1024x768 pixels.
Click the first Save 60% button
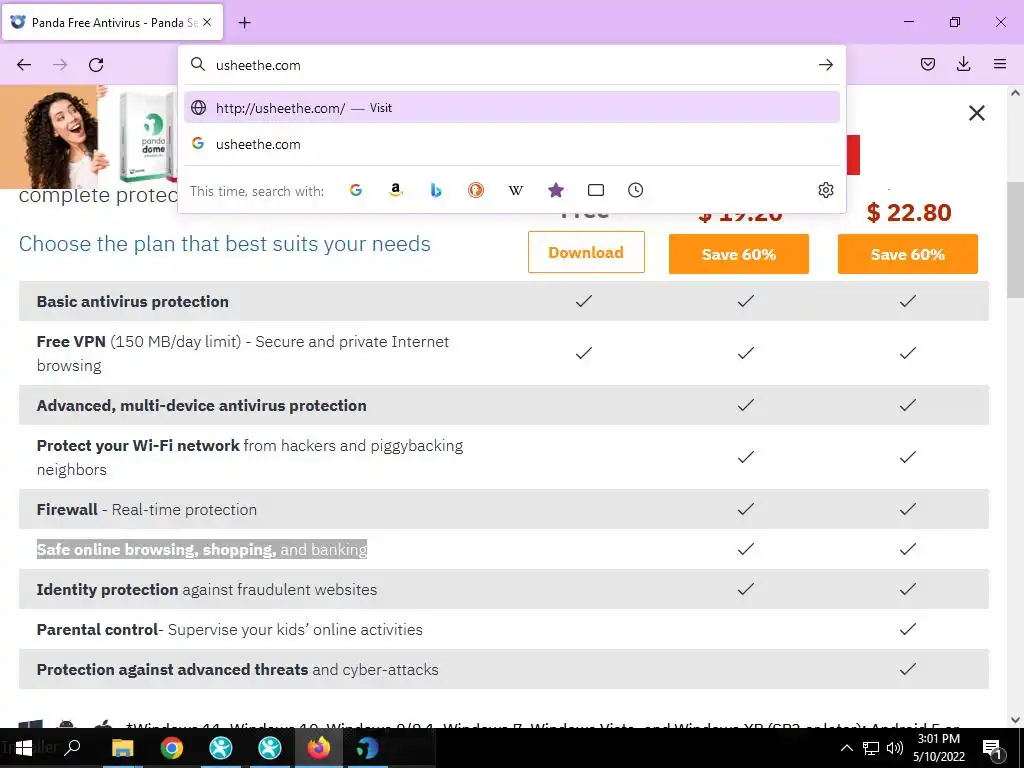[x=739, y=254]
